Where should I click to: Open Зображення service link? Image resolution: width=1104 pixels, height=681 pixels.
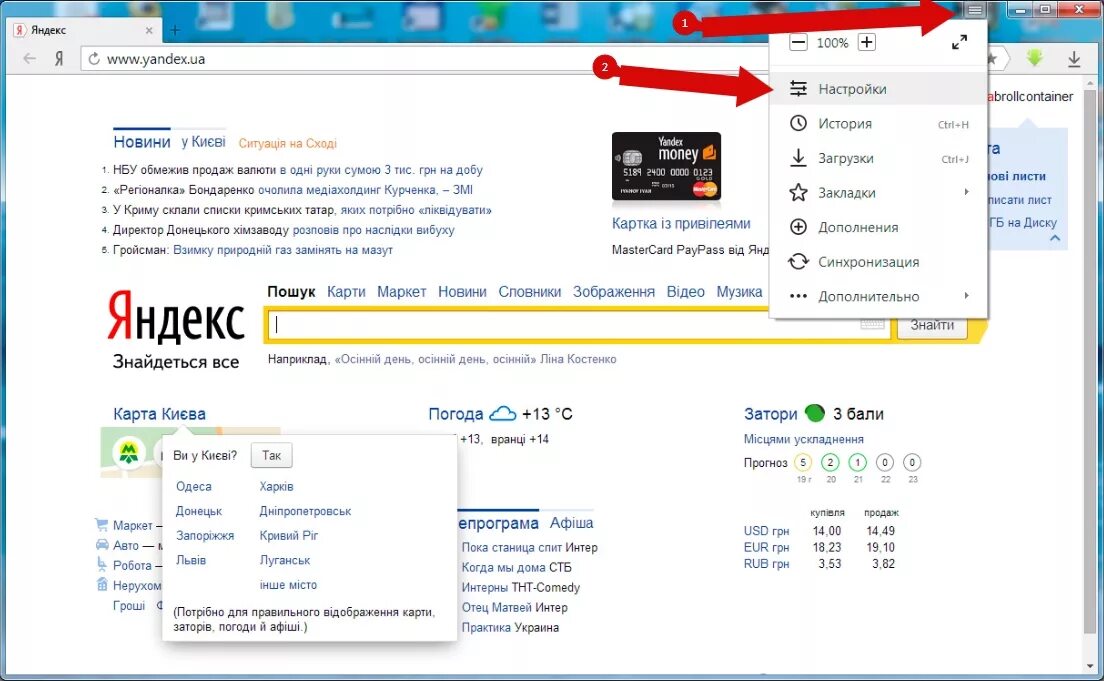coord(613,292)
